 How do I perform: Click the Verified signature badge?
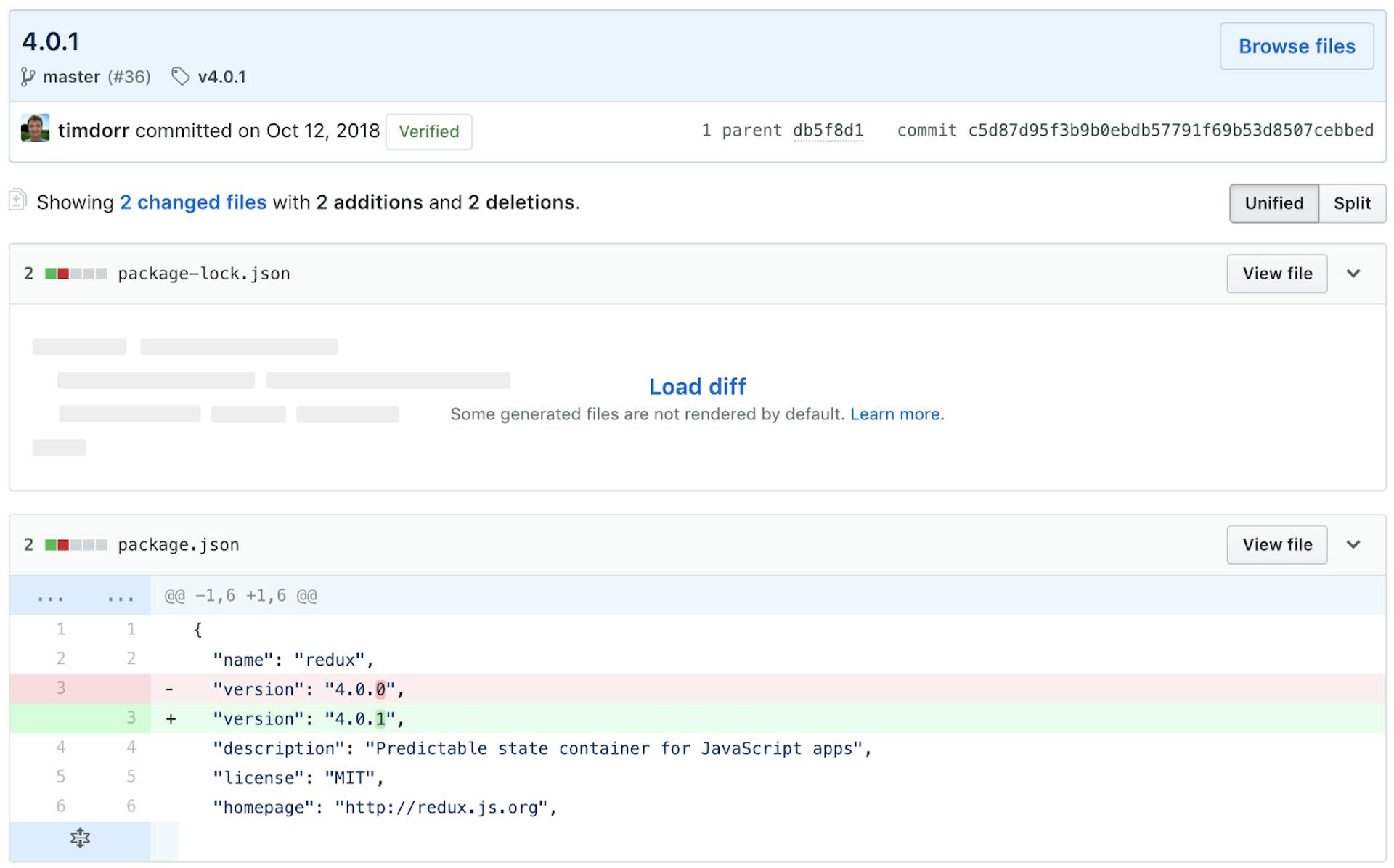(428, 131)
